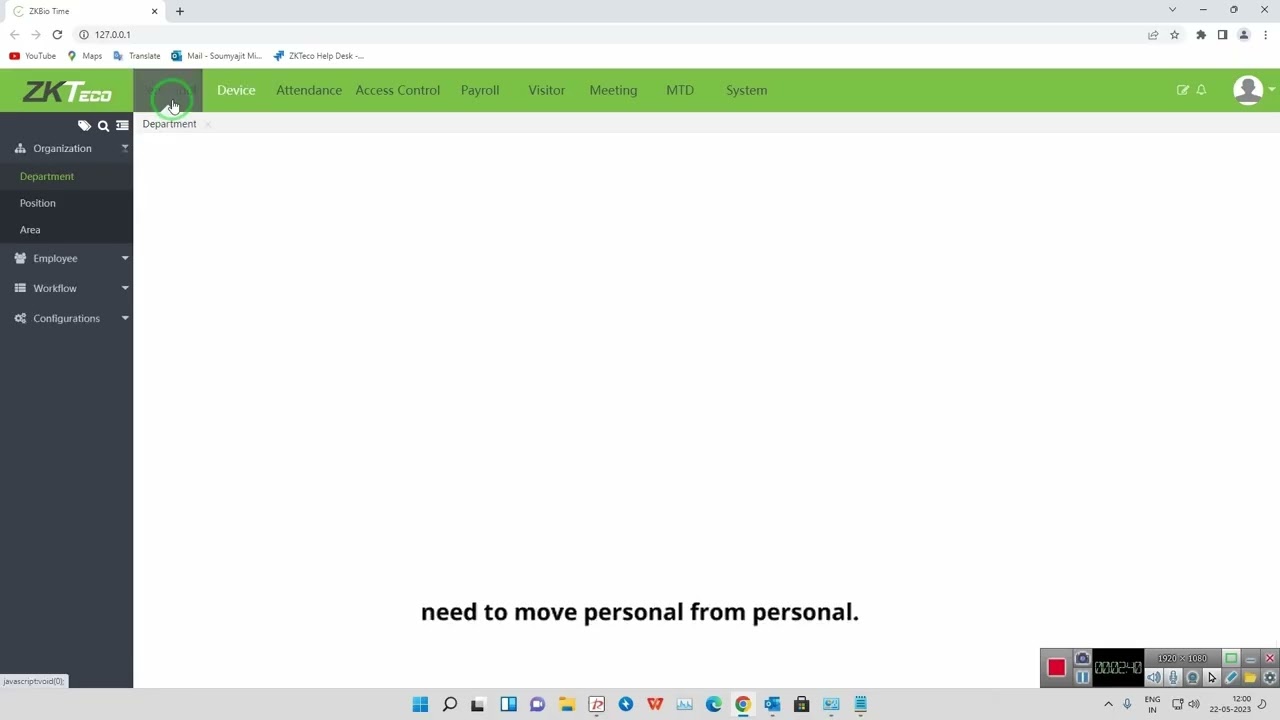Screen dimensions: 1280x720
Task: Click the ZKTeco logo
Action: pyautogui.click(x=67, y=91)
